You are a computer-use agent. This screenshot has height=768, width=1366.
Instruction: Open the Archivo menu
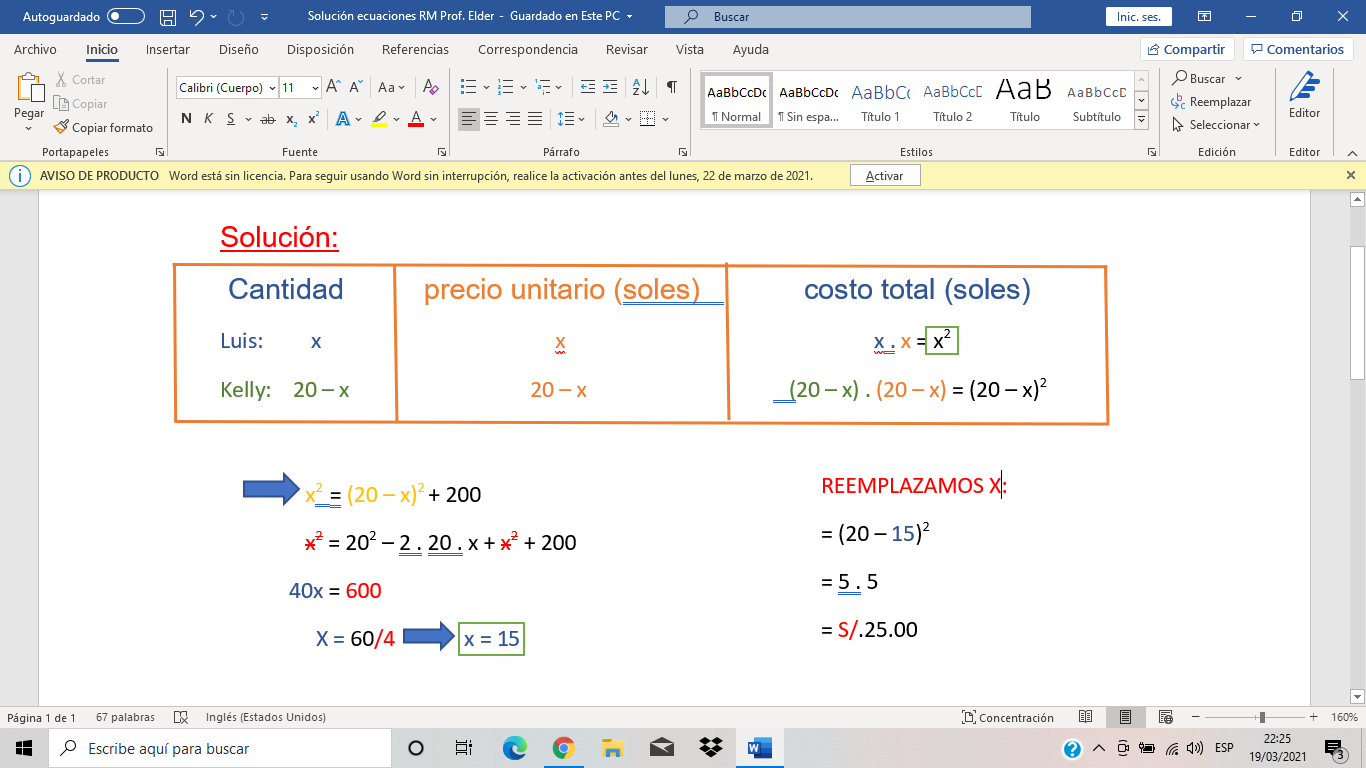tap(35, 49)
